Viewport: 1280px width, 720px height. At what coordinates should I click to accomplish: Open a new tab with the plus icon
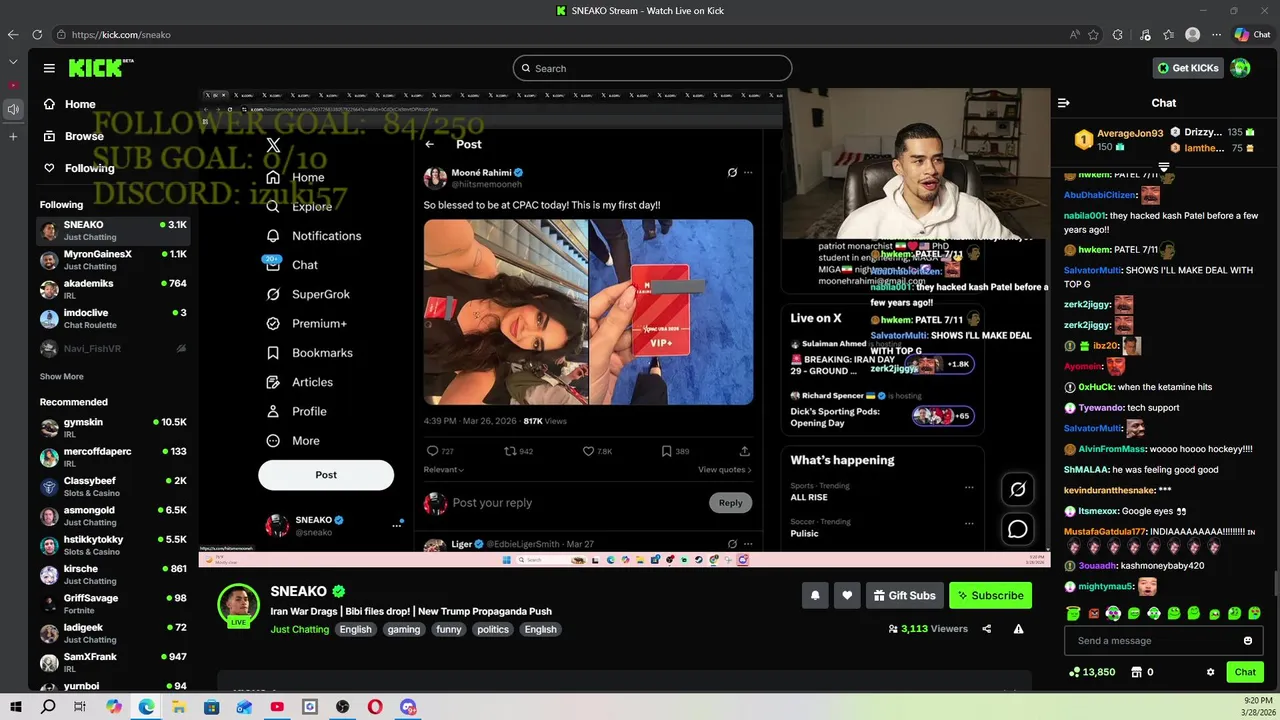(13, 136)
